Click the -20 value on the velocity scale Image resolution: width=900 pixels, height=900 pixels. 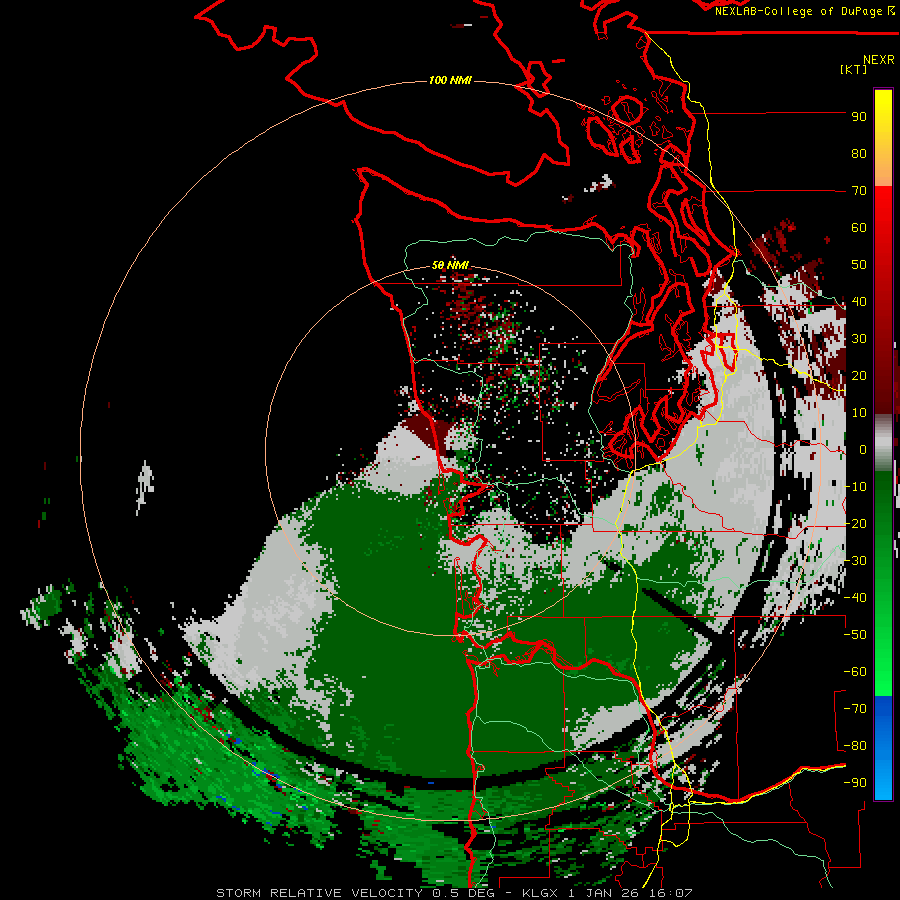tap(855, 524)
